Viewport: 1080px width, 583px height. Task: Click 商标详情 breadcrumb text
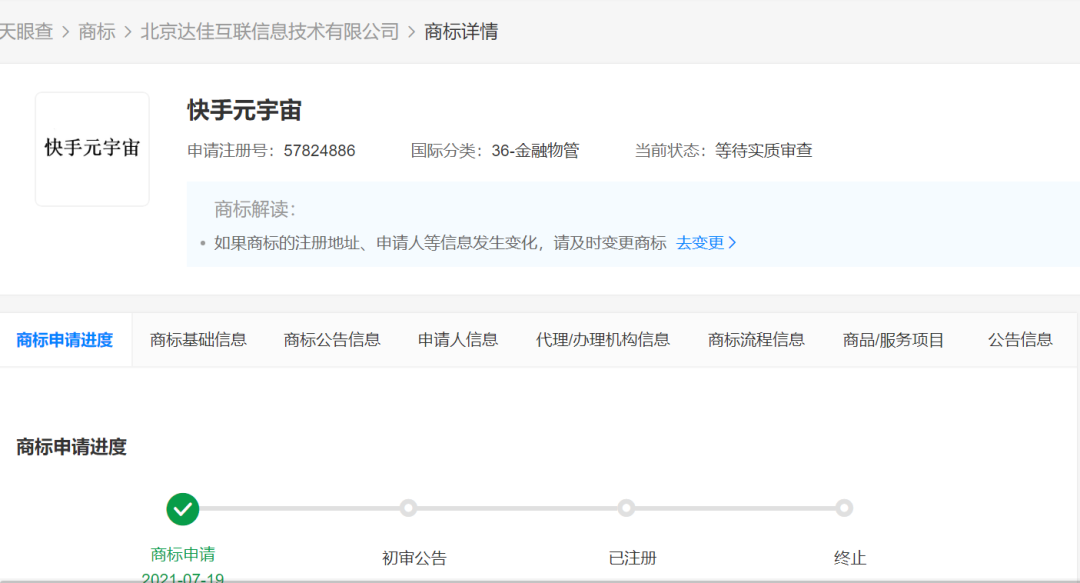[461, 32]
